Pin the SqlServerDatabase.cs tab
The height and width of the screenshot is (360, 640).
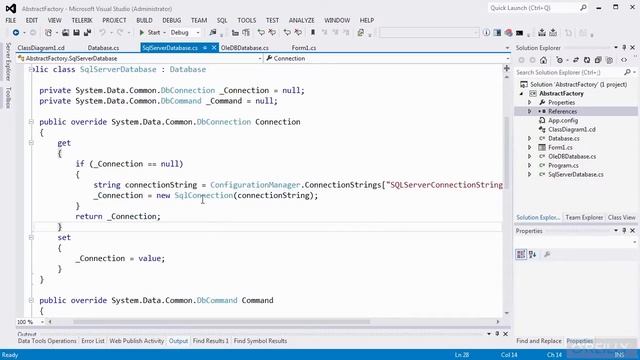click(x=205, y=48)
